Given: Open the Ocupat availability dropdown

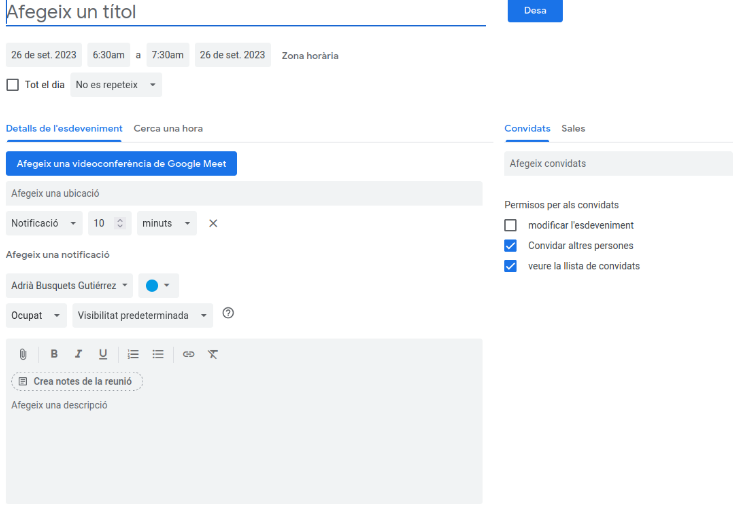Looking at the screenshot, I should [x=36, y=315].
